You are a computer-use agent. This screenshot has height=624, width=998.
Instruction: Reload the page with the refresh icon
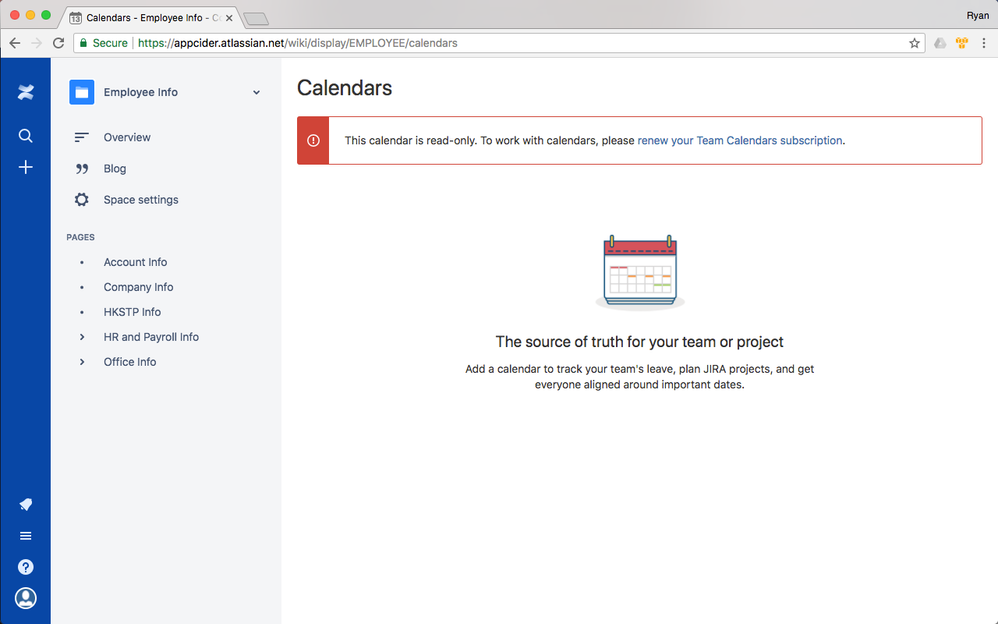(59, 43)
